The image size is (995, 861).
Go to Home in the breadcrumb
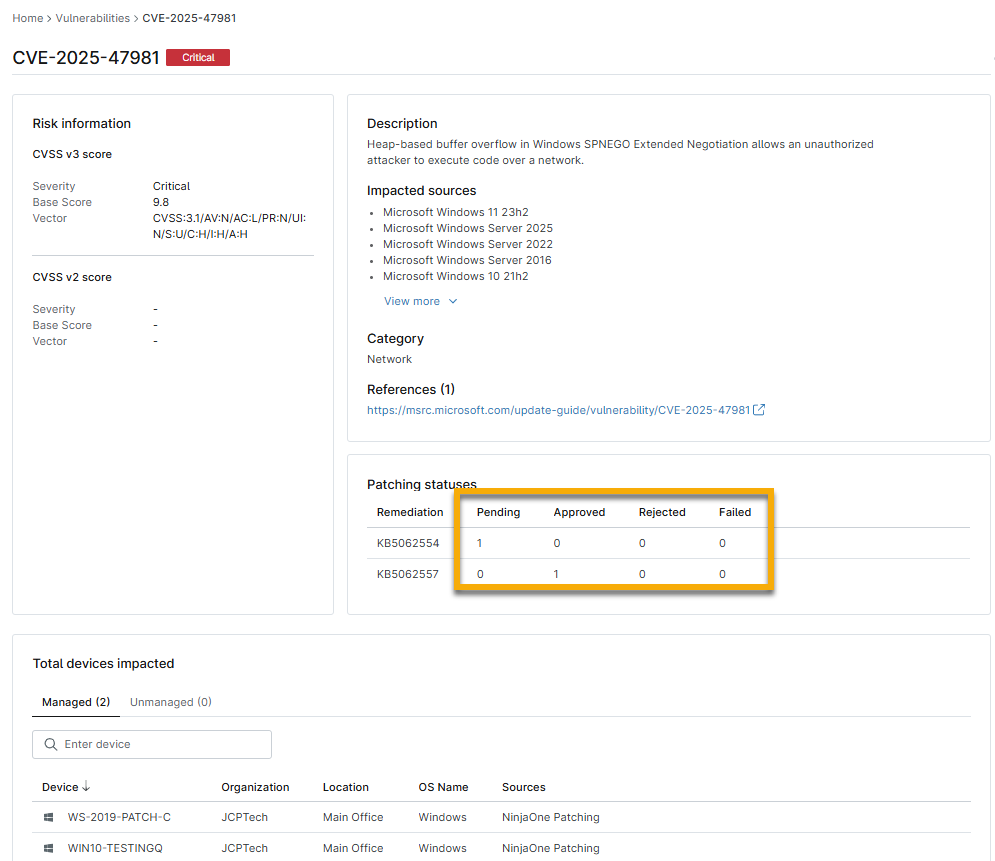click(x=27, y=18)
